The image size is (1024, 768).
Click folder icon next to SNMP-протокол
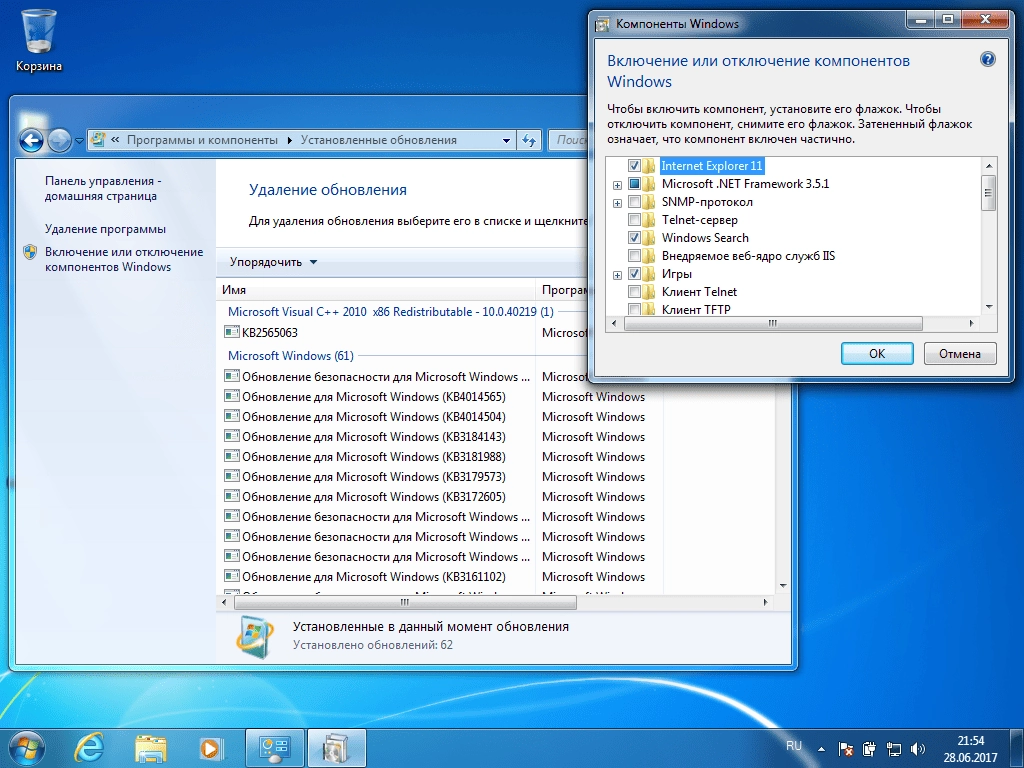(x=648, y=202)
